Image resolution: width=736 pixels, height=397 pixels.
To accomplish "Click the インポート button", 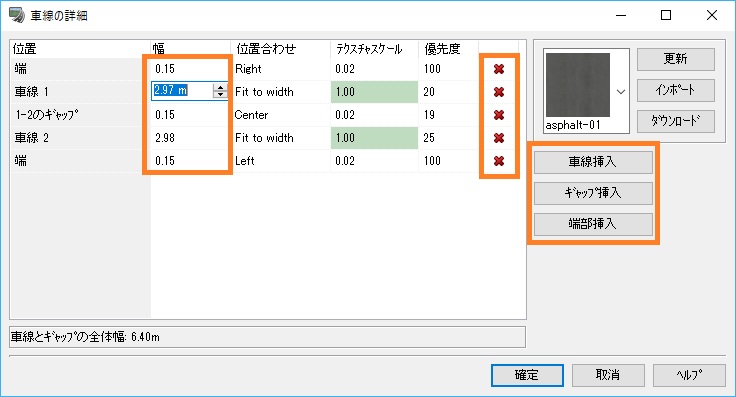I will click(675, 90).
